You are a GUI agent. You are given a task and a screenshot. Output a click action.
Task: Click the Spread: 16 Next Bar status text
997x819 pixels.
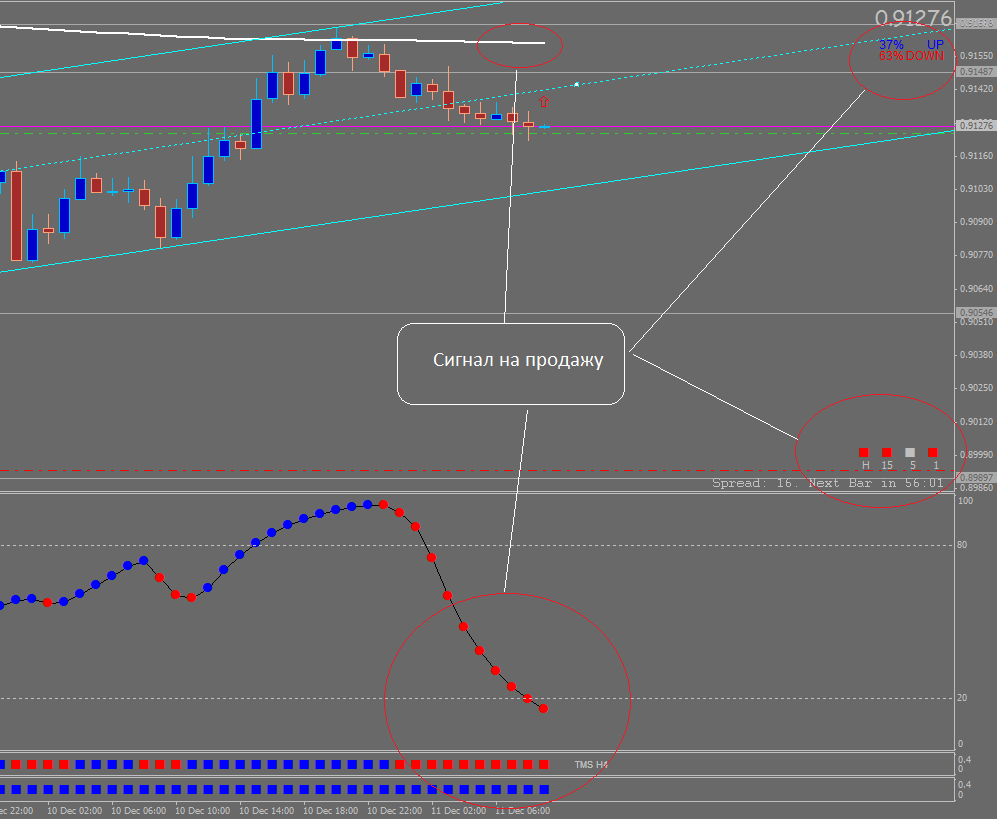(x=828, y=483)
